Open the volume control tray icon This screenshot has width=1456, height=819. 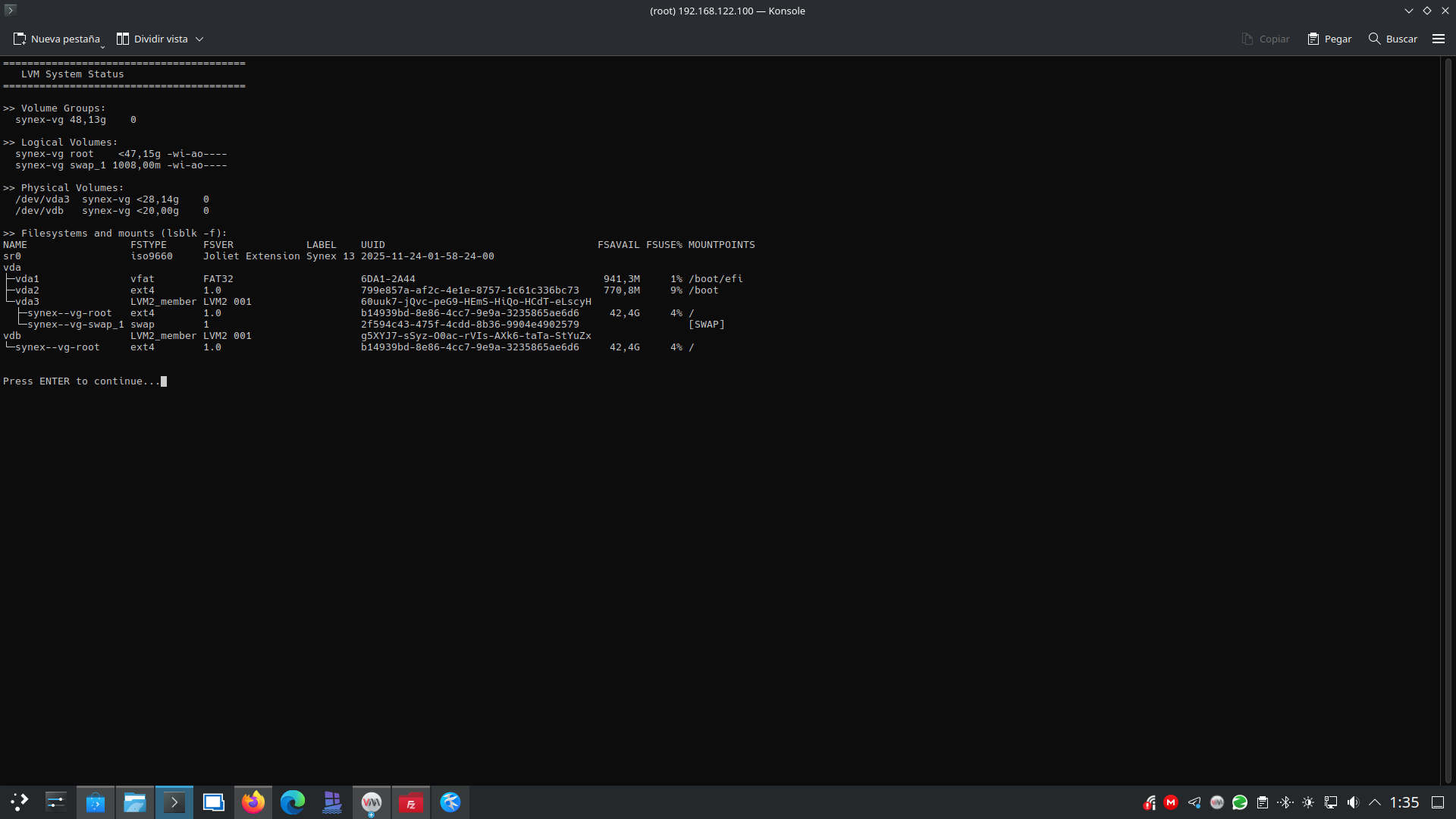point(1353,802)
